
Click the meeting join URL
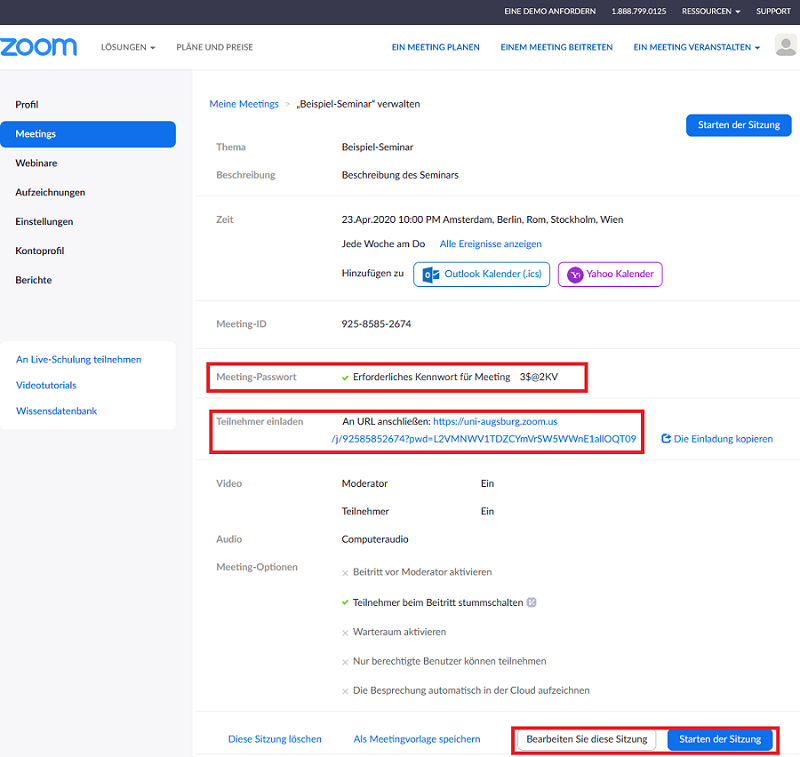[x=484, y=439]
